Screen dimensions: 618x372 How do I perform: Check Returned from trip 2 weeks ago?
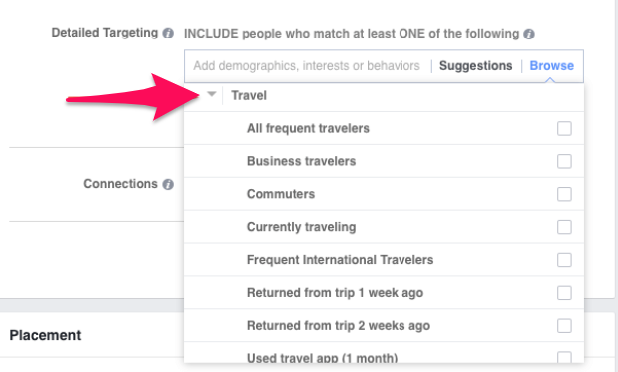click(x=564, y=326)
